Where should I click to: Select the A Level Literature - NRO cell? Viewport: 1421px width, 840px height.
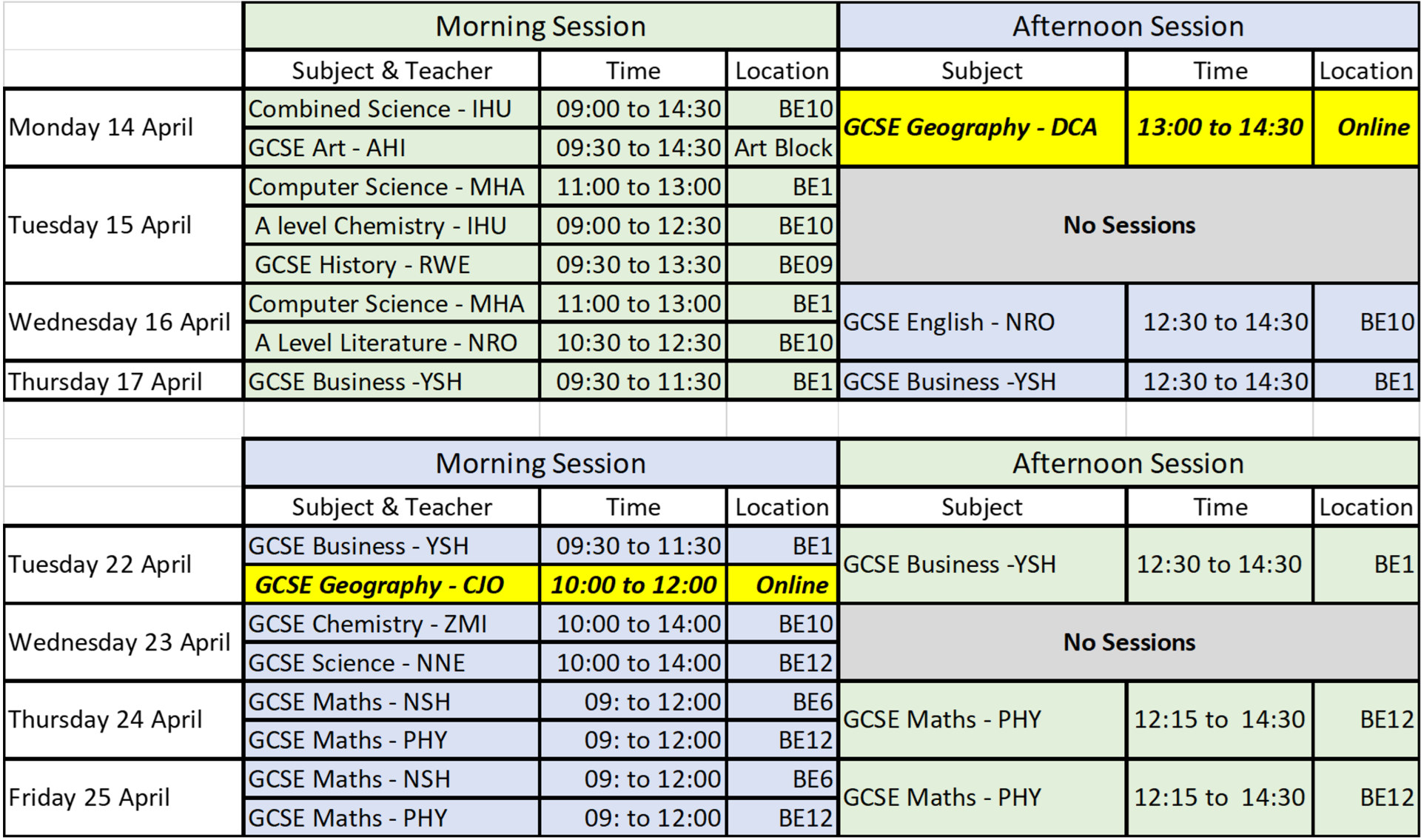[392, 342]
